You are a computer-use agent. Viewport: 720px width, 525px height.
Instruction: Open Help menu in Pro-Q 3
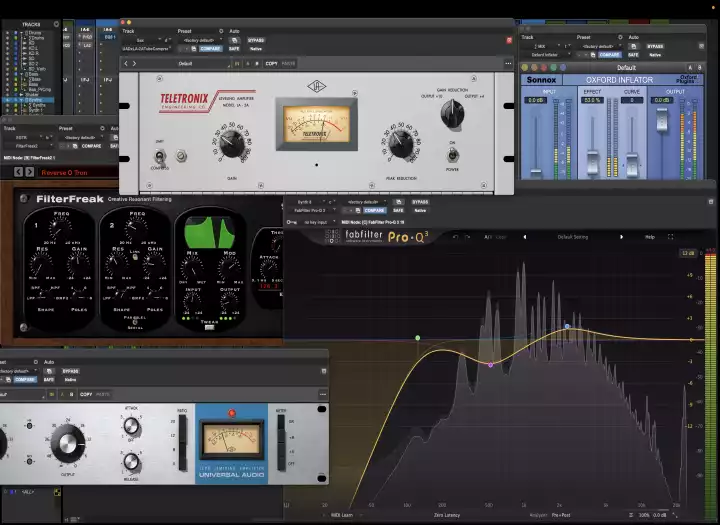[650, 237]
